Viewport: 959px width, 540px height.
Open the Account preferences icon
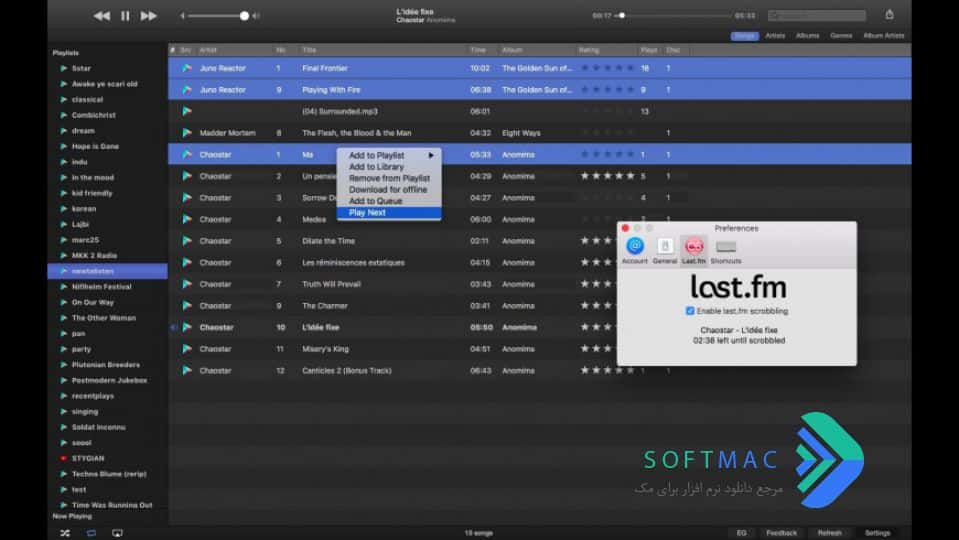(635, 251)
